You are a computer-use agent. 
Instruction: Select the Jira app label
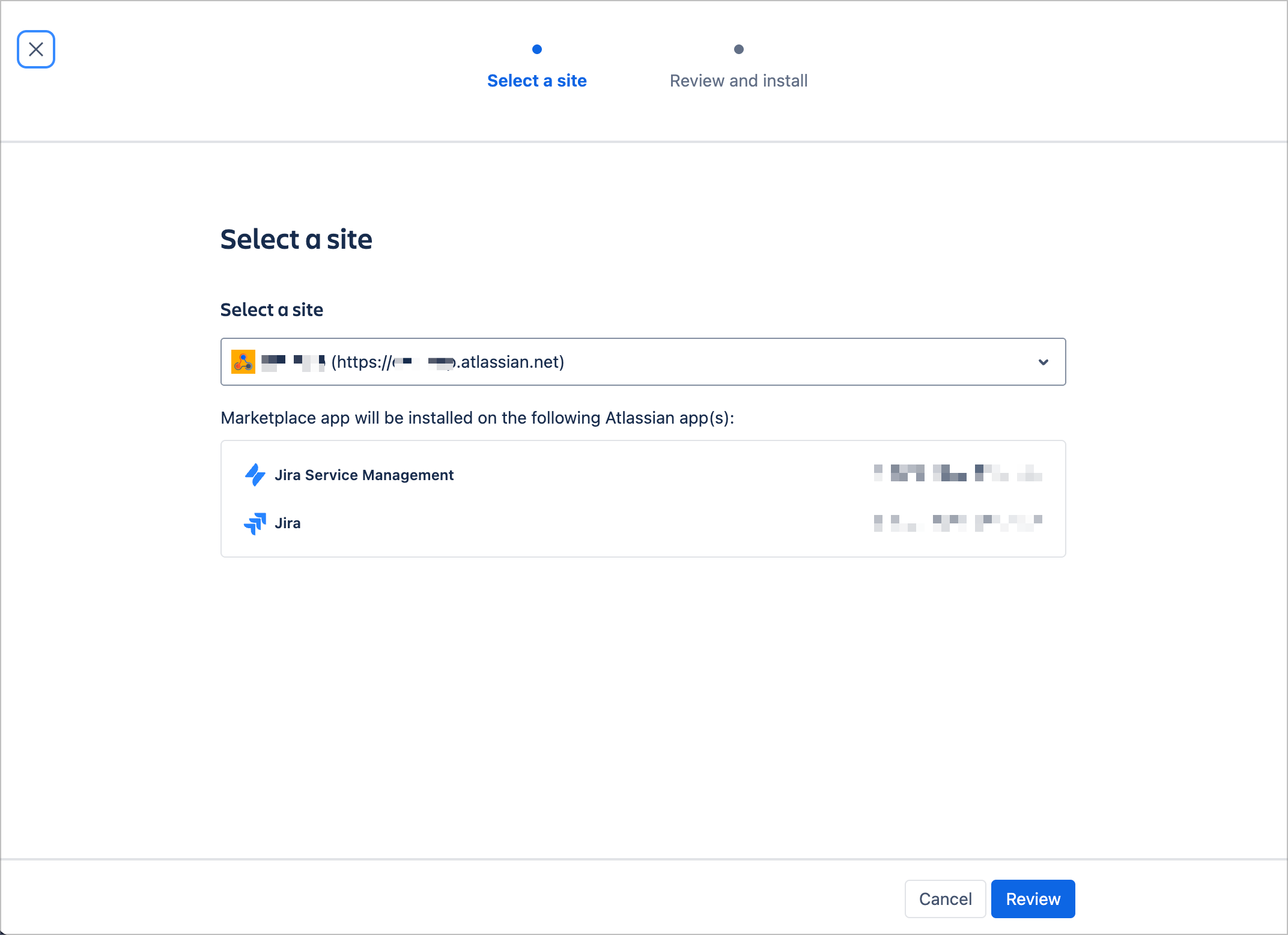click(x=288, y=523)
